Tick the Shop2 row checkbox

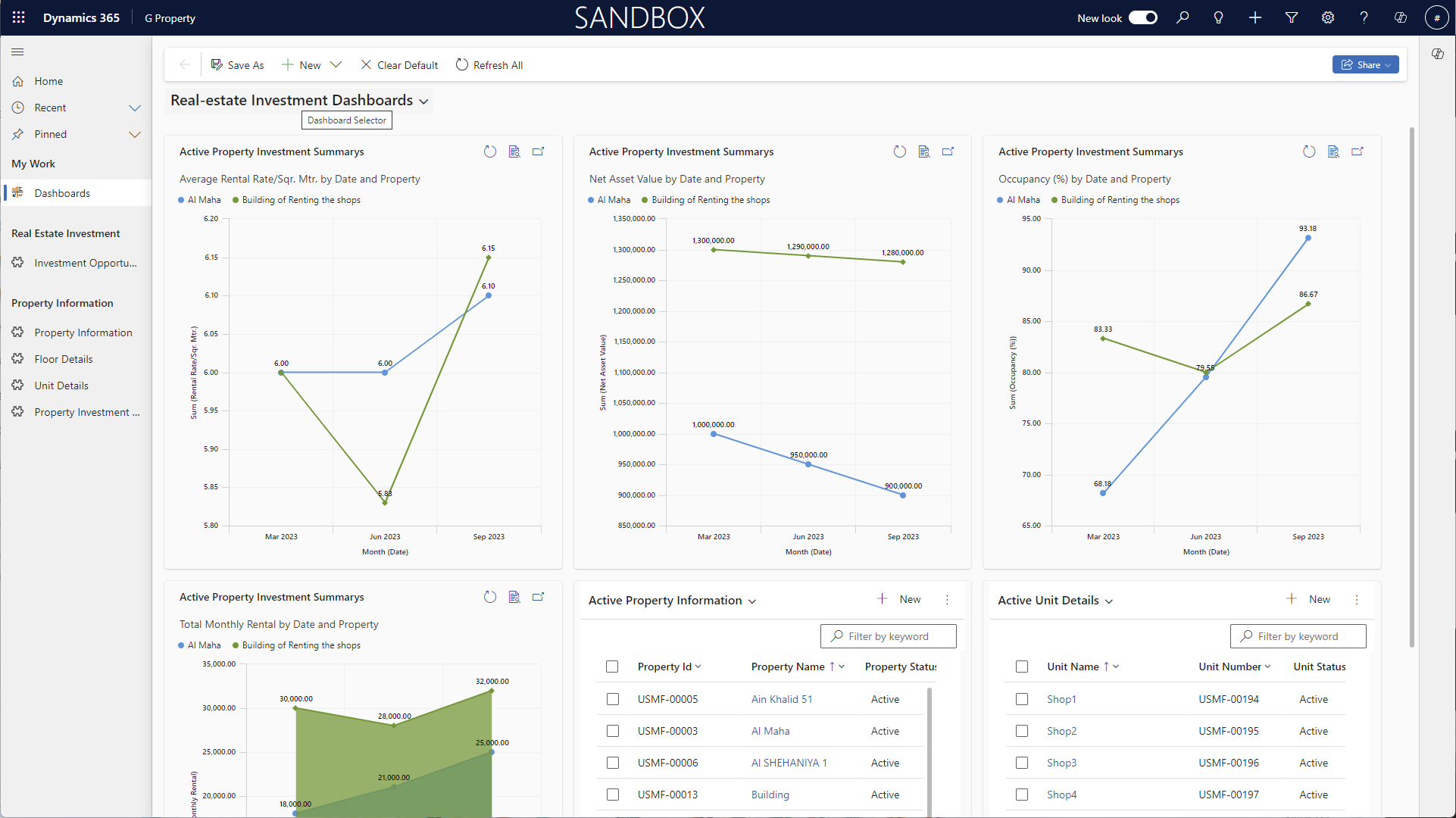1022,731
